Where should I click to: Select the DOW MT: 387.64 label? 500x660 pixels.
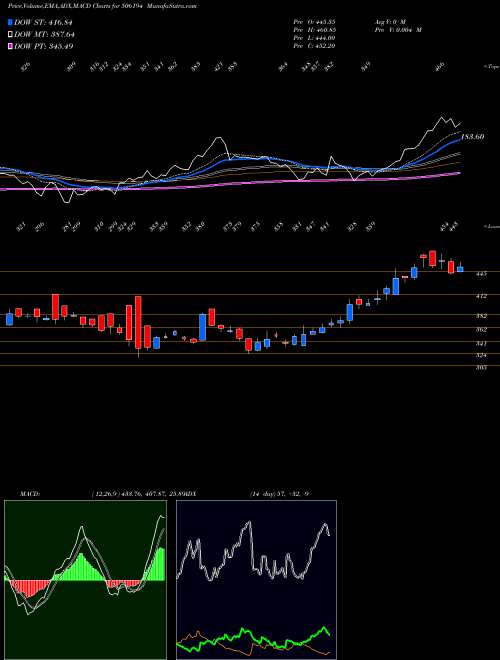pos(45,34)
